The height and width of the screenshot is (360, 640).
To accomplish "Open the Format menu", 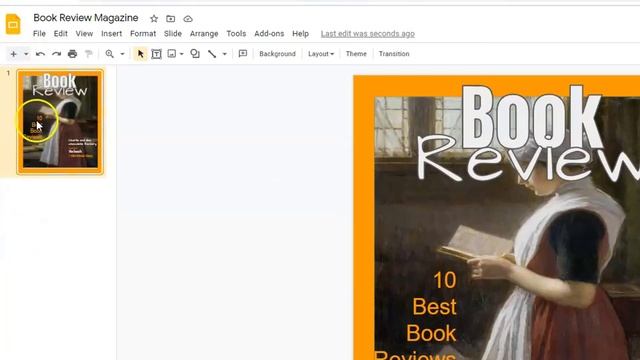I will (x=143, y=34).
